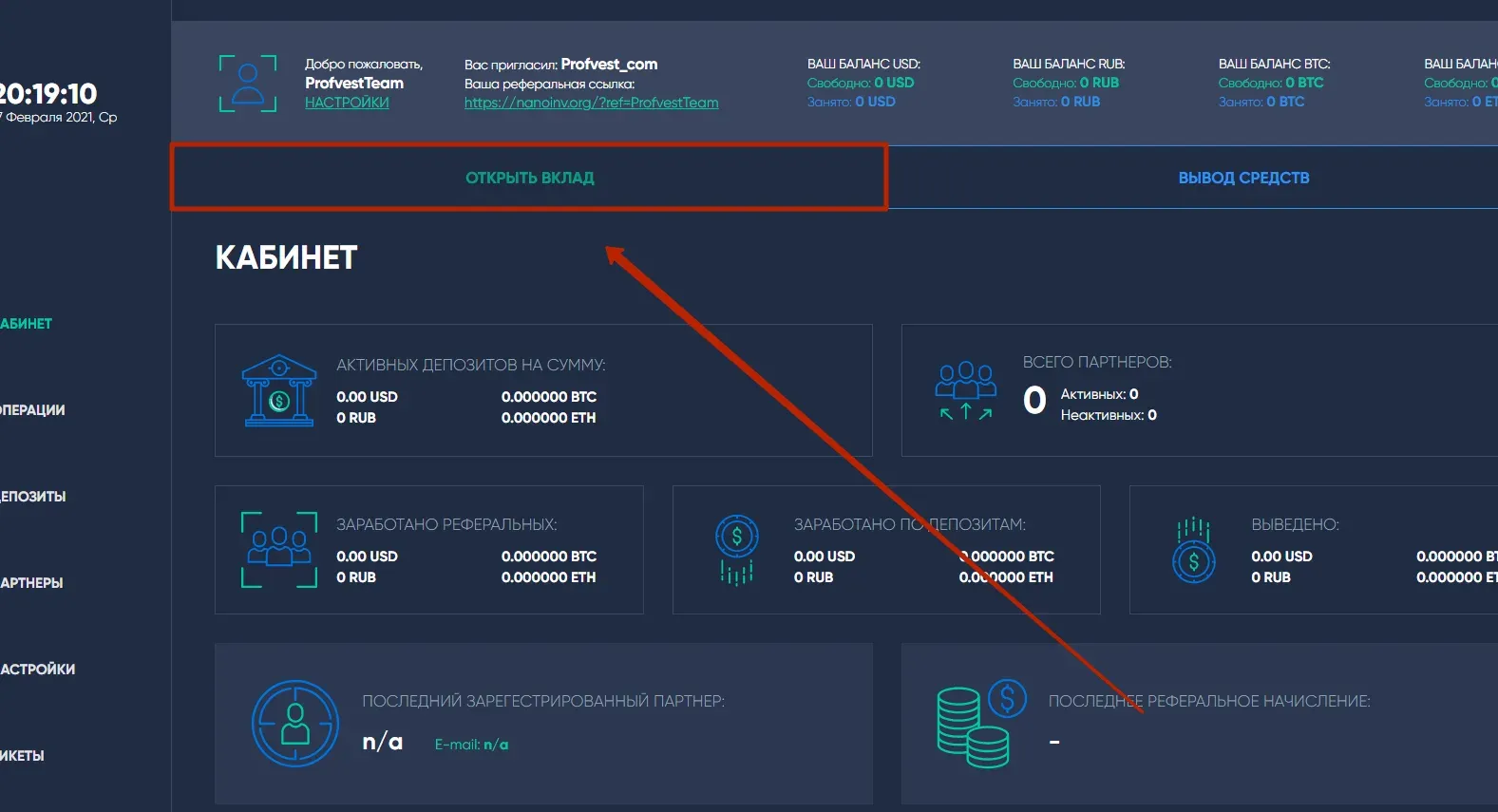Click the Неактивных: 0 partners text
1498x812 pixels.
[1109, 415]
